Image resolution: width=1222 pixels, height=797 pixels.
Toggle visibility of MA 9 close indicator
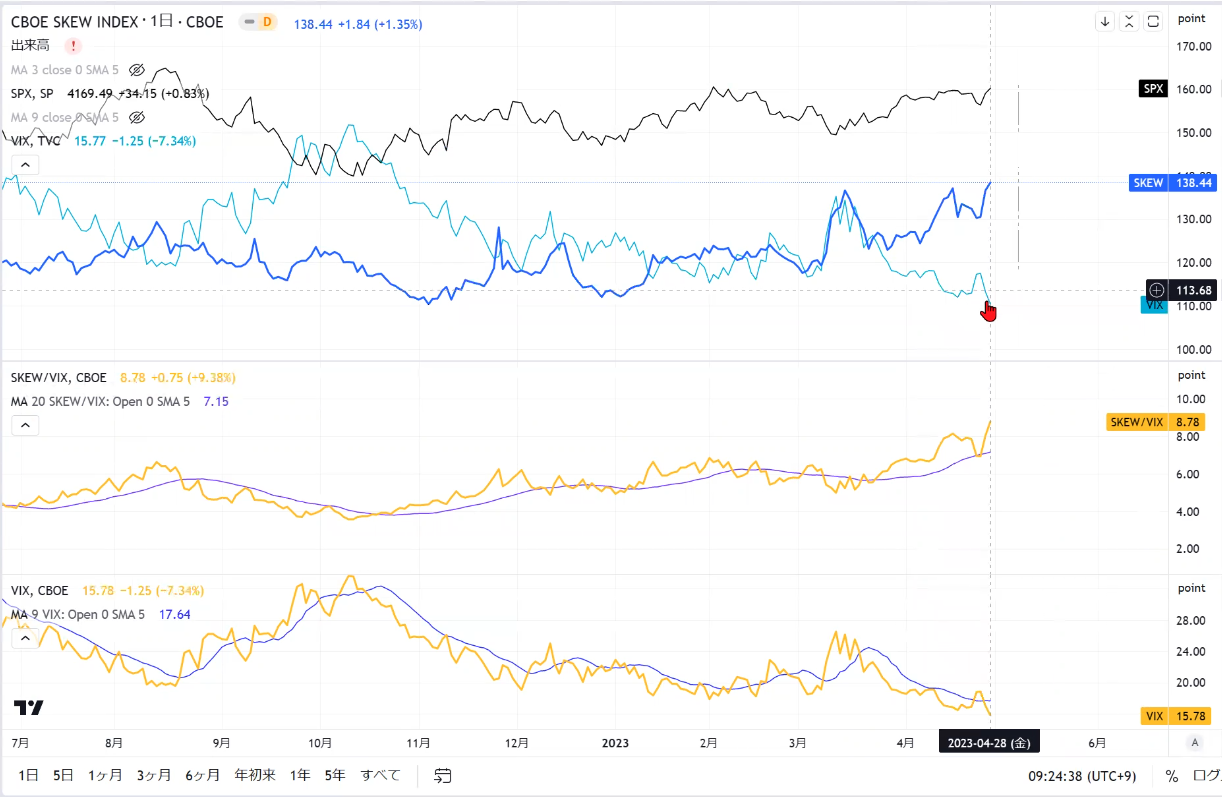tap(138, 117)
